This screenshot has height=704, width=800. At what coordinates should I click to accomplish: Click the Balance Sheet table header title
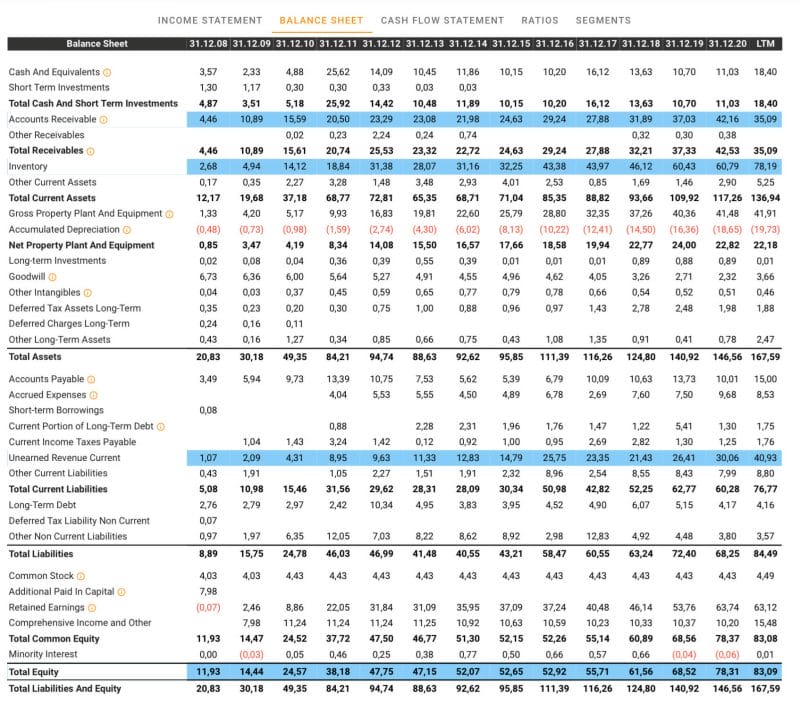(x=97, y=44)
